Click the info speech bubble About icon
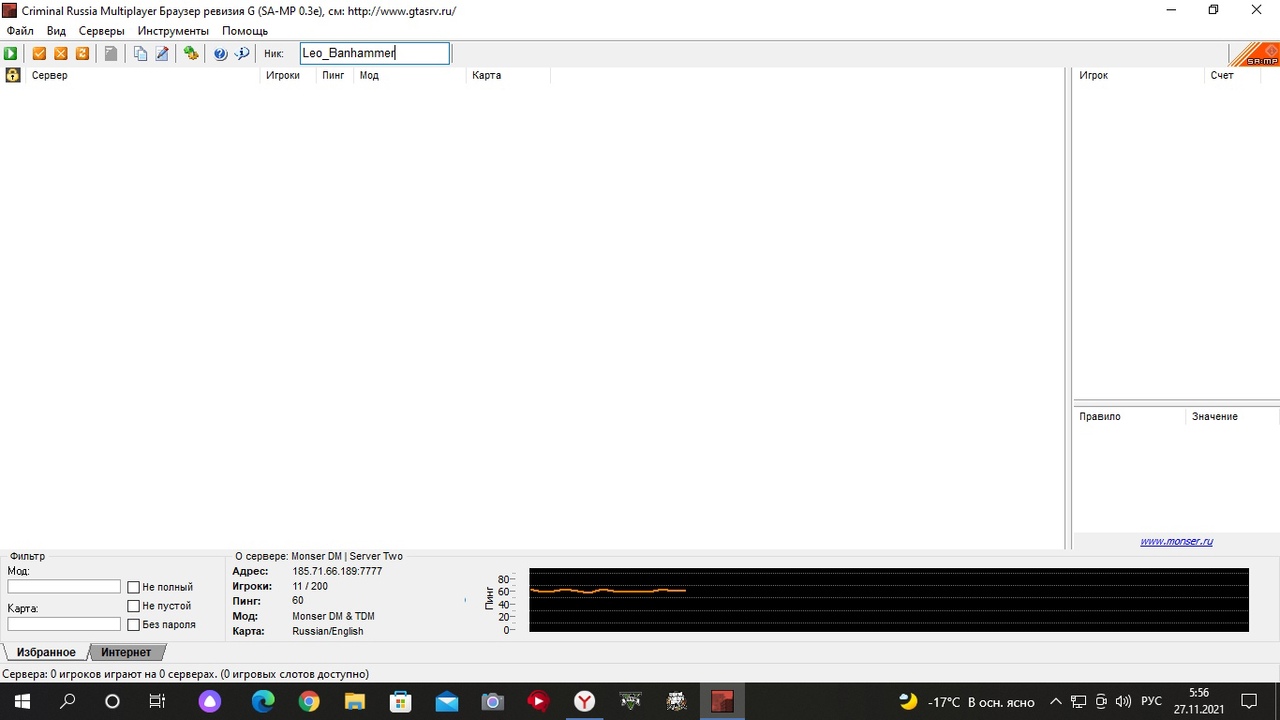 coord(242,54)
